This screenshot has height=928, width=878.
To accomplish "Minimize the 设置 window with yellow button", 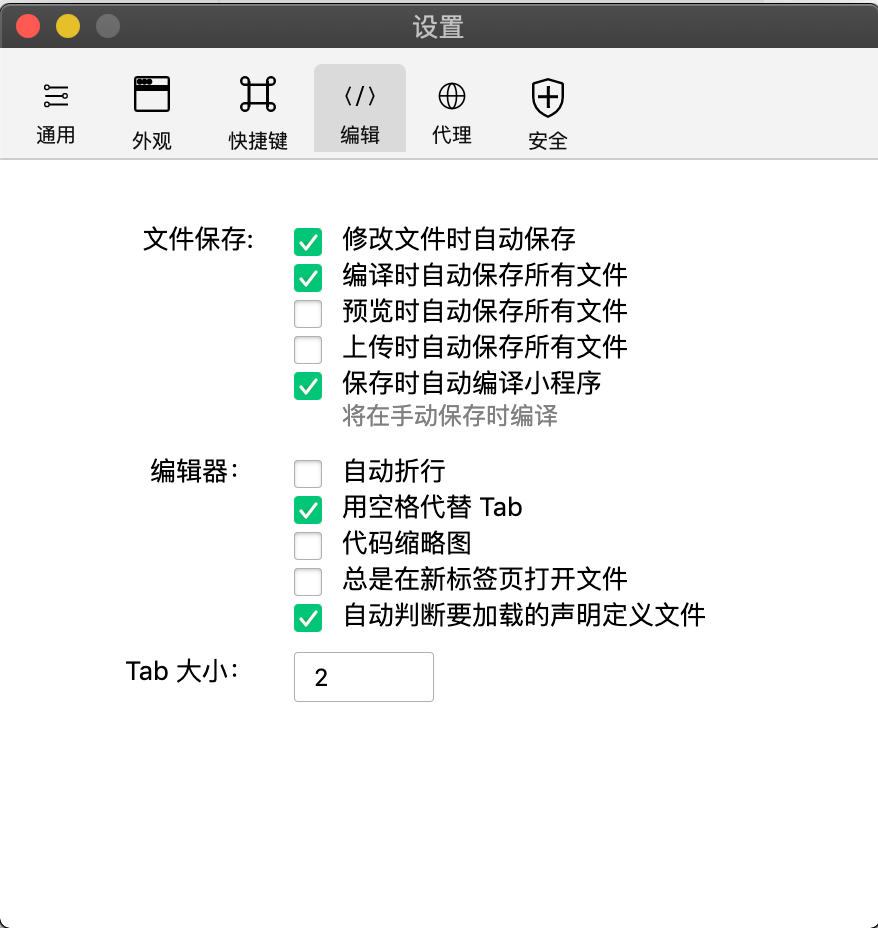I will (x=68, y=26).
